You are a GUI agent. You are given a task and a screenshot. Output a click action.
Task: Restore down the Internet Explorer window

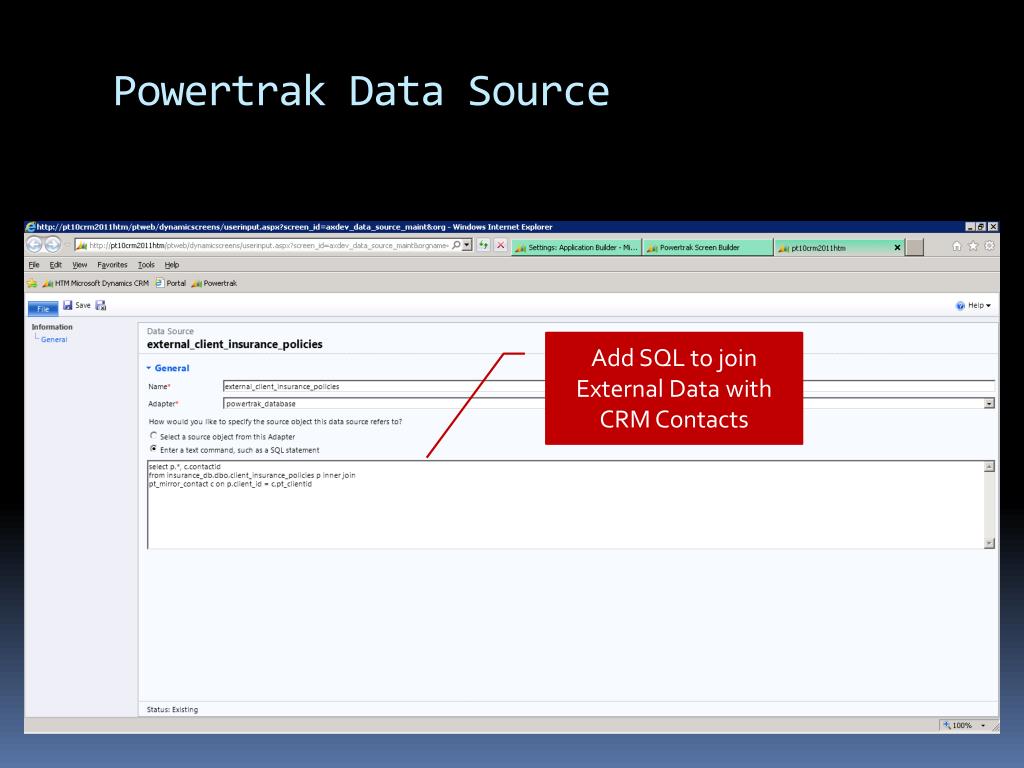point(981,227)
